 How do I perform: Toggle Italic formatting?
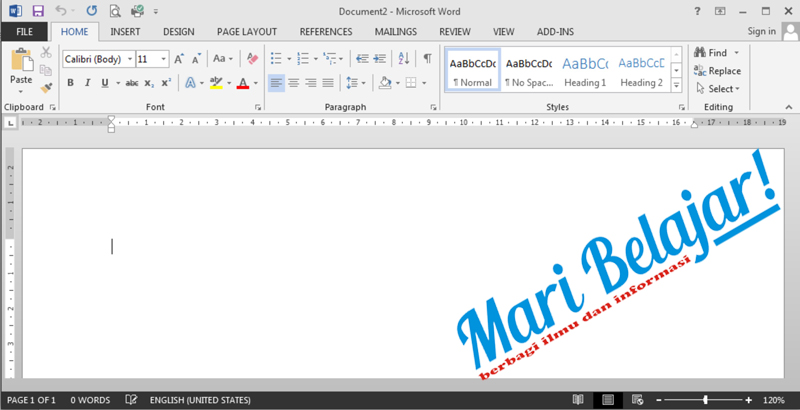pos(88,83)
